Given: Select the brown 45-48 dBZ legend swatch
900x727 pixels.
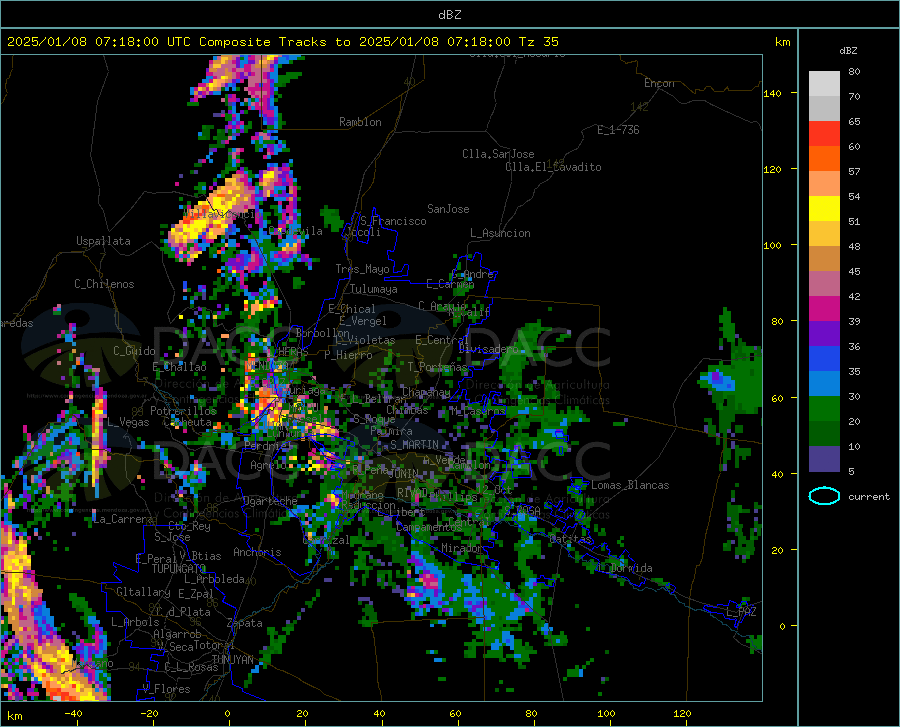Looking at the screenshot, I should click(824, 259).
